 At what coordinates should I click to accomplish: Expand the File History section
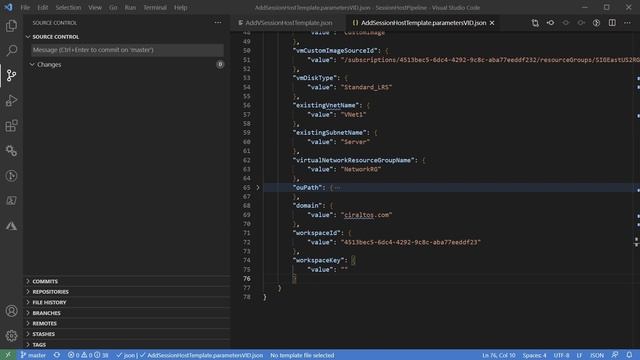127,302
